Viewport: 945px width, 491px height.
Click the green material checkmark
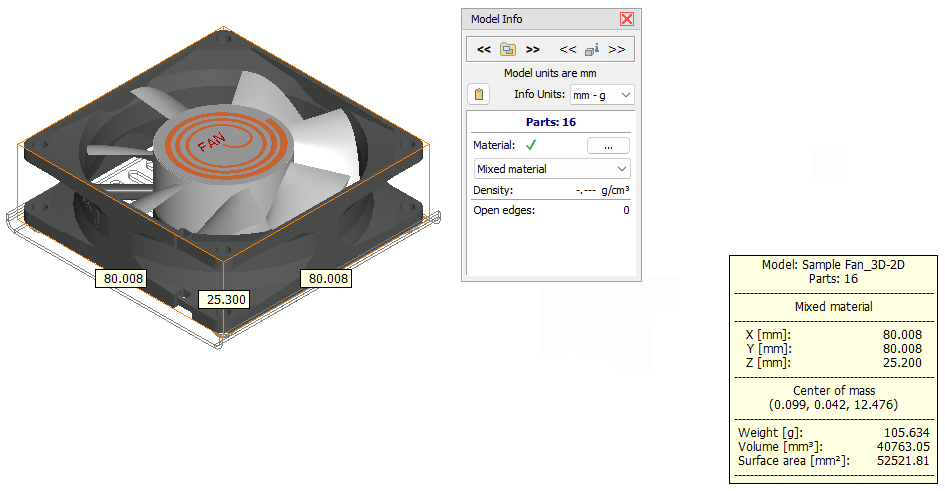[x=531, y=146]
